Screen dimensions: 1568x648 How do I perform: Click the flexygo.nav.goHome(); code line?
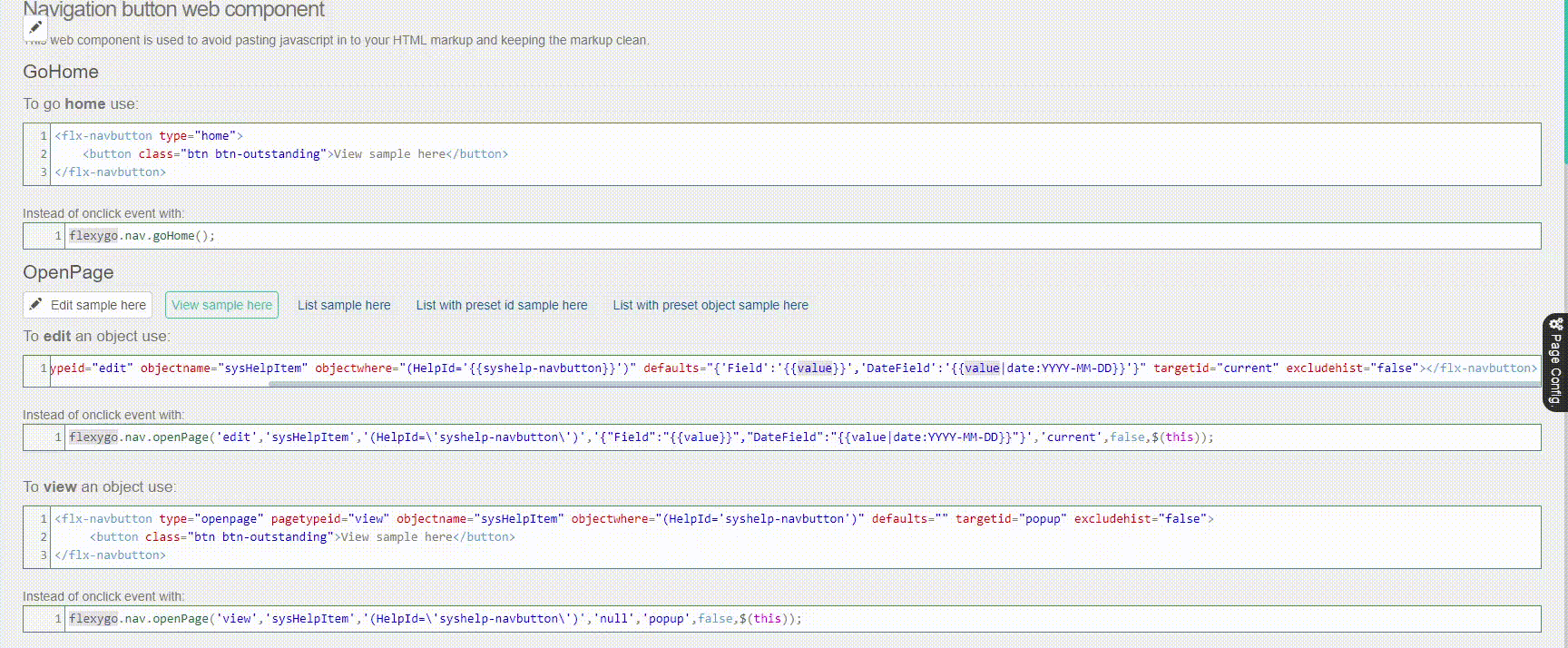pos(142,236)
